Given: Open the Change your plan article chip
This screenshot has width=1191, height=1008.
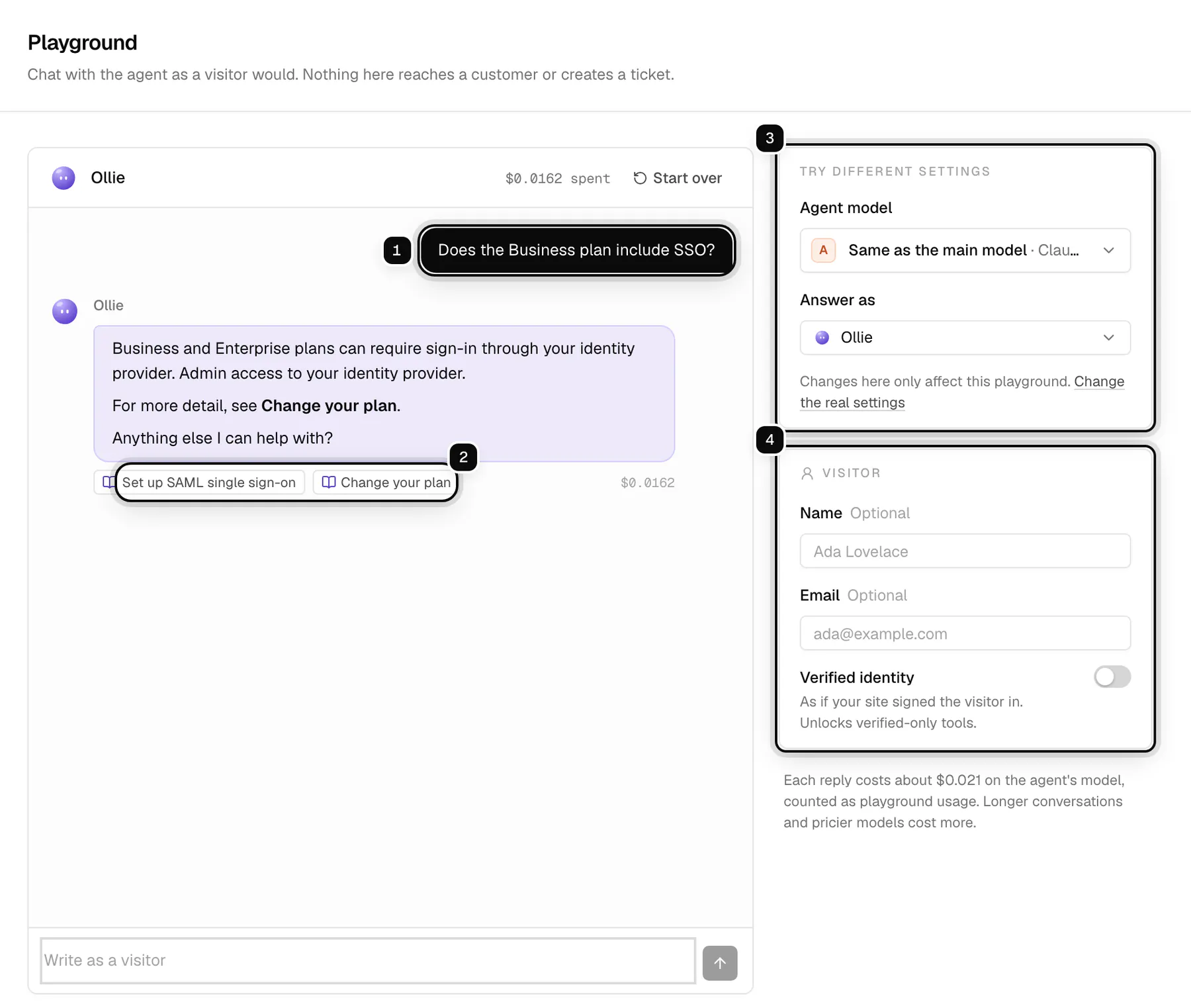Looking at the screenshot, I should pyautogui.click(x=386, y=482).
